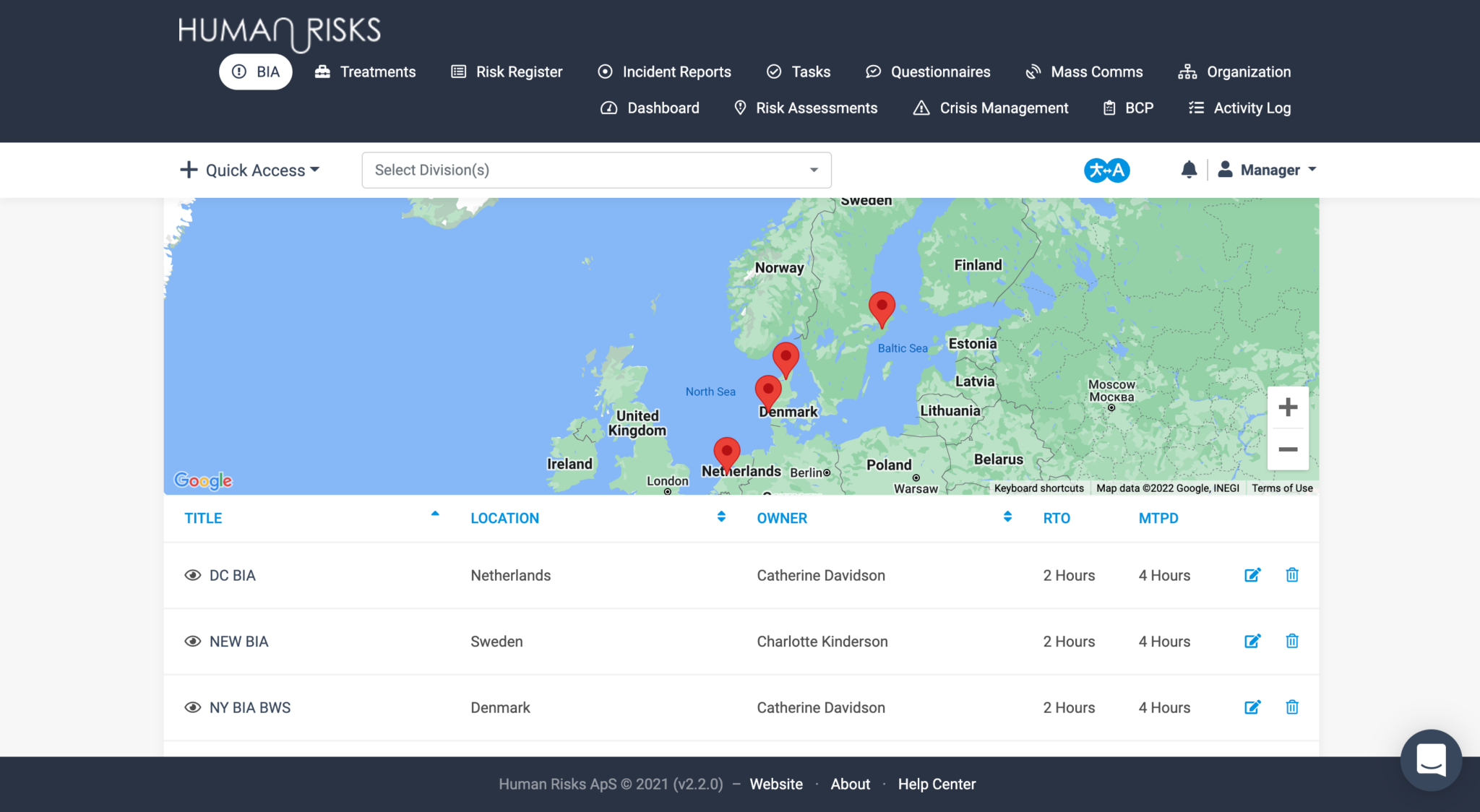Zoom in on the map
Viewport: 1480px width, 812px height.
tap(1288, 407)
